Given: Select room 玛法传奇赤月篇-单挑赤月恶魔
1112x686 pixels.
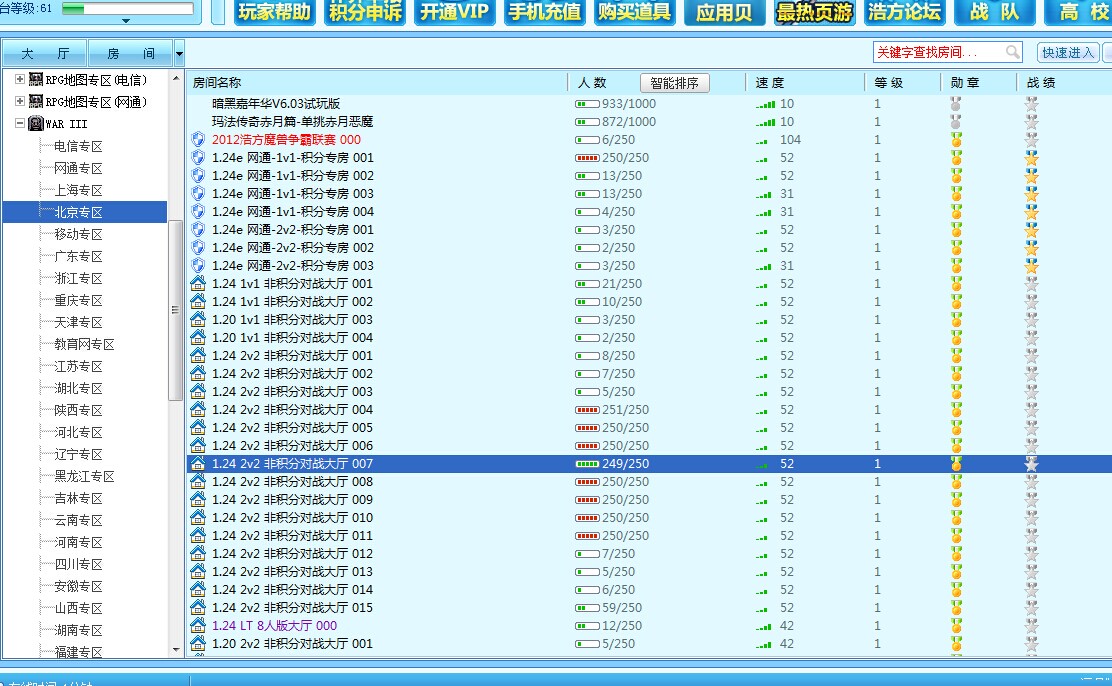Looking at the screenshot, I should (x=292, y=121).
